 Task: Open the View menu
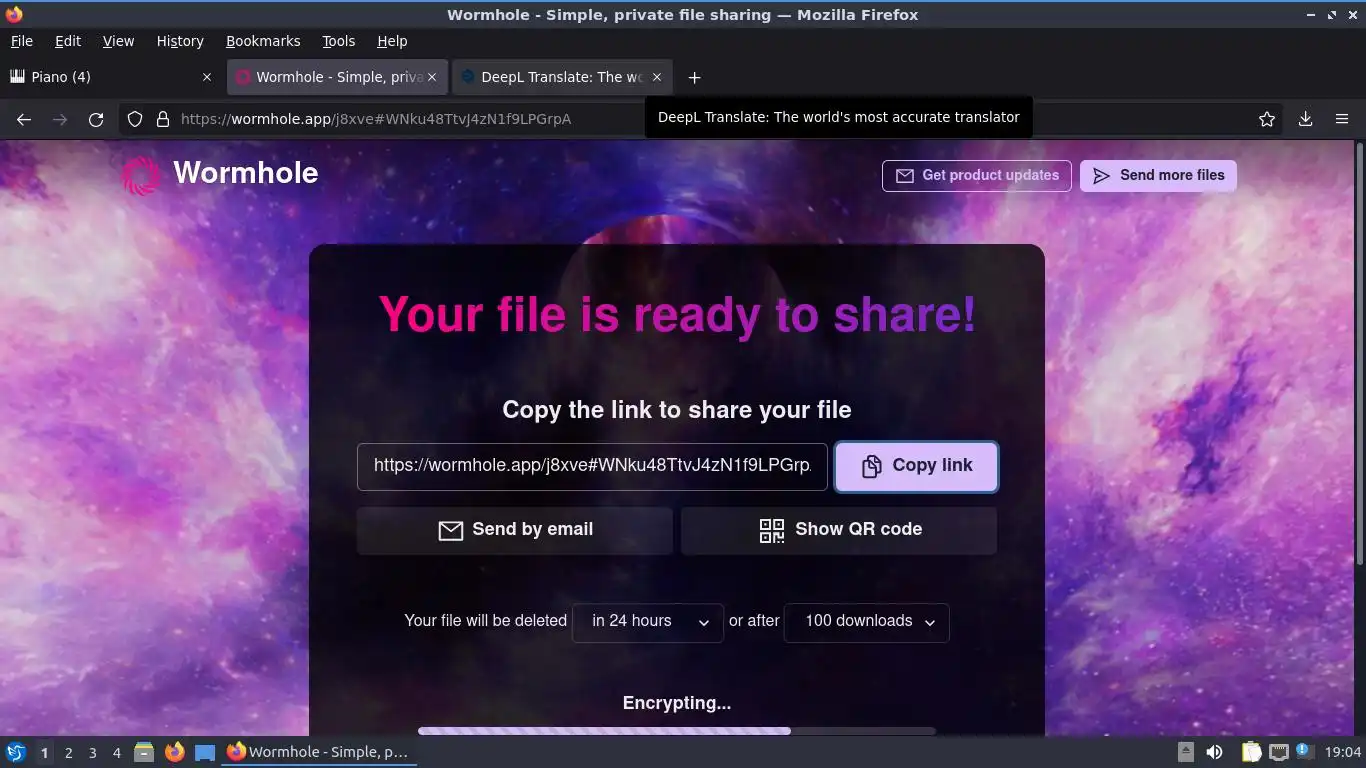118,41
